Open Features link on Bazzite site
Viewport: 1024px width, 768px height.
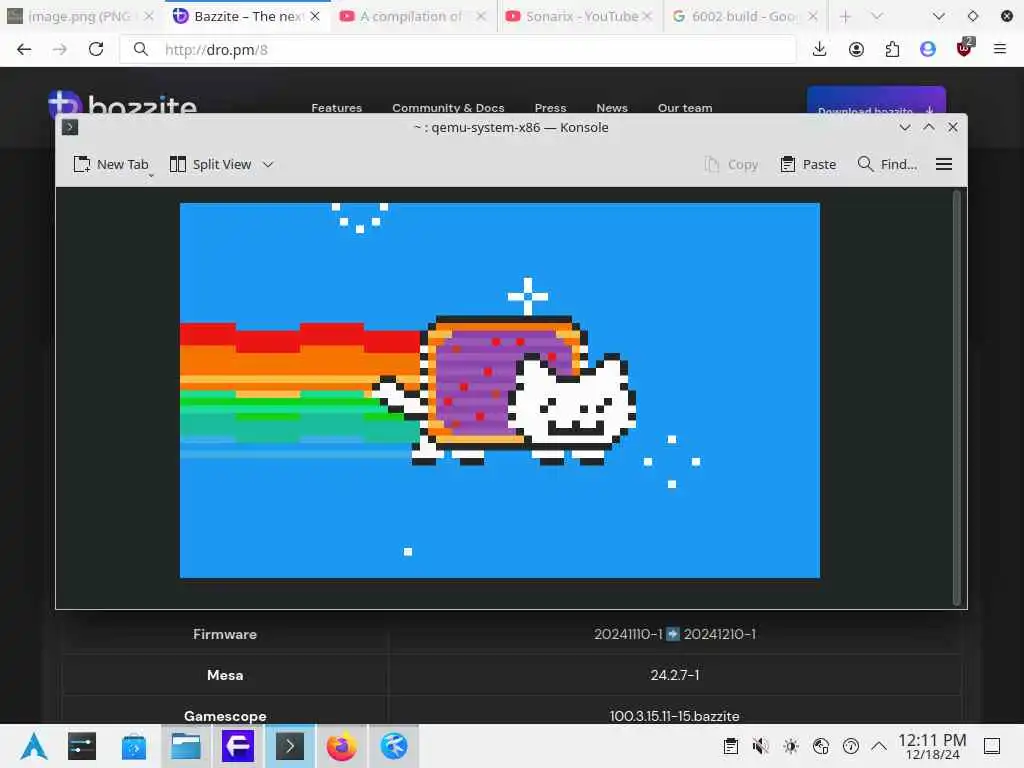[x=336, y=108]
